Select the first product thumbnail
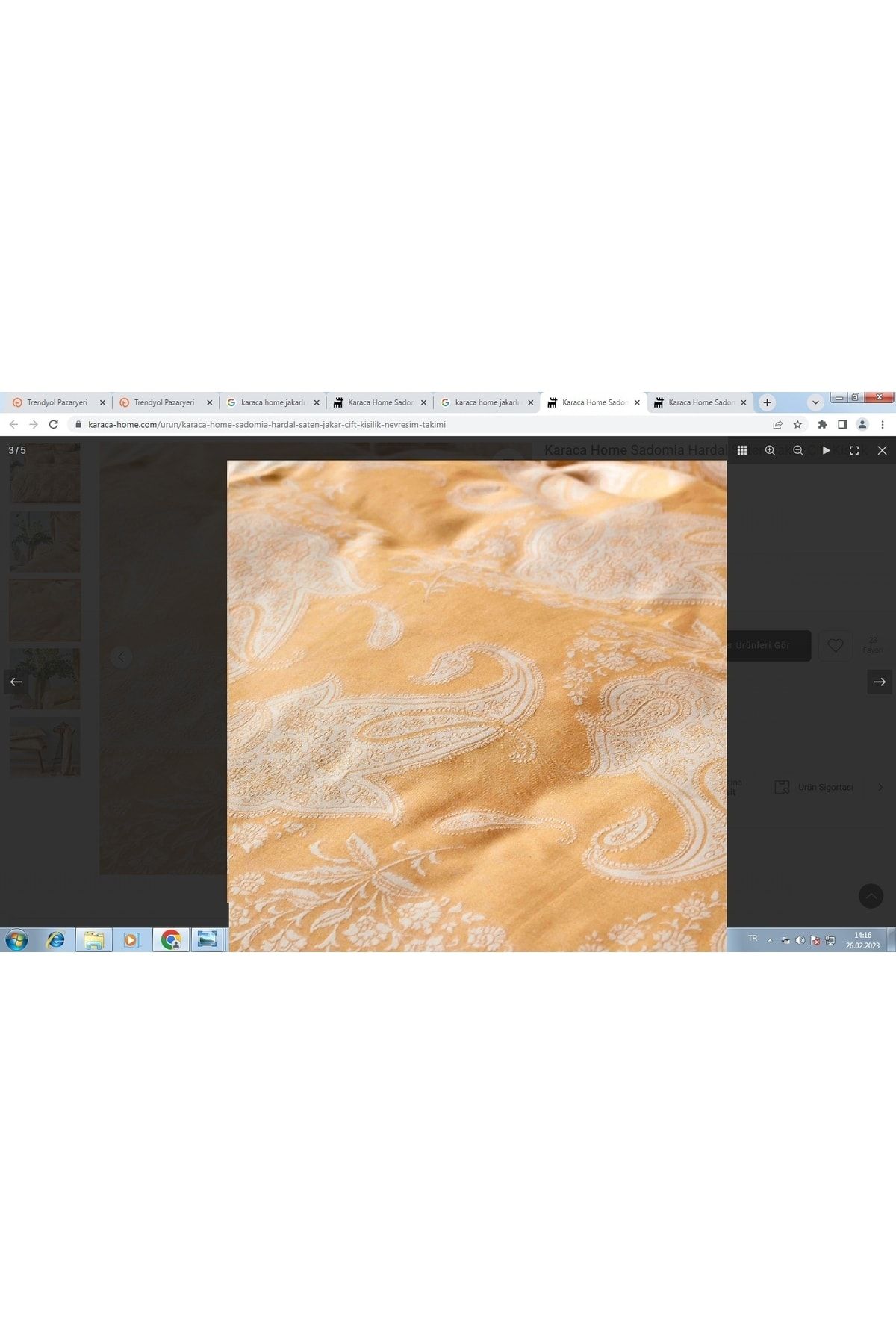 [x=45, y=473]
